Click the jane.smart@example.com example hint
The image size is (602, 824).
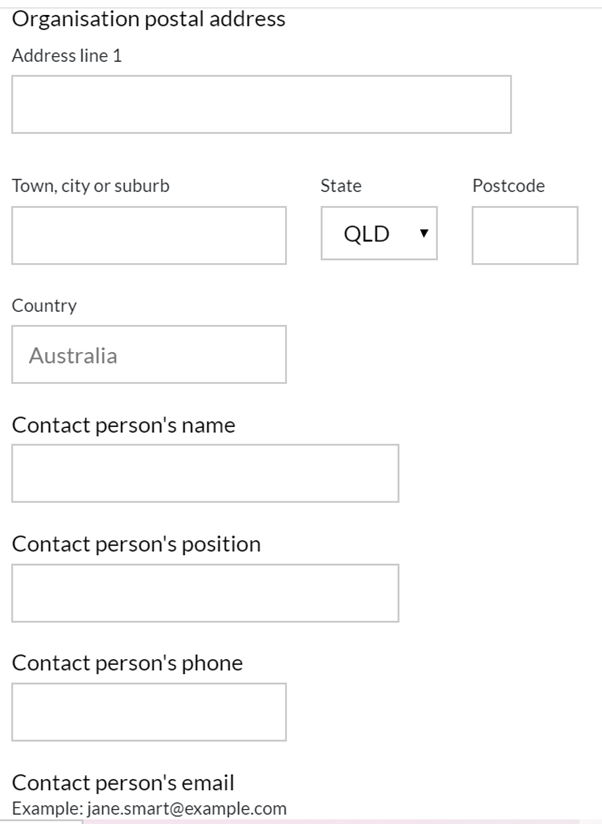pos(186,808)
